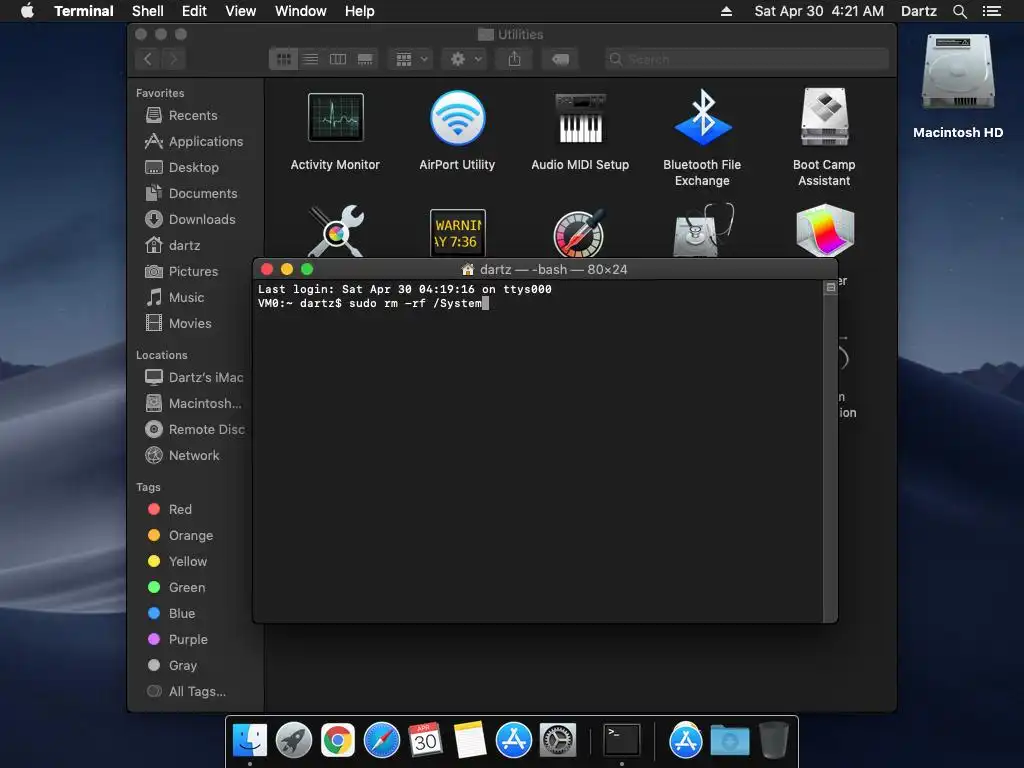This screenshot has width=1024, height=768.
Task: Switch Finder to list view
Action: [x=311, y=59]
